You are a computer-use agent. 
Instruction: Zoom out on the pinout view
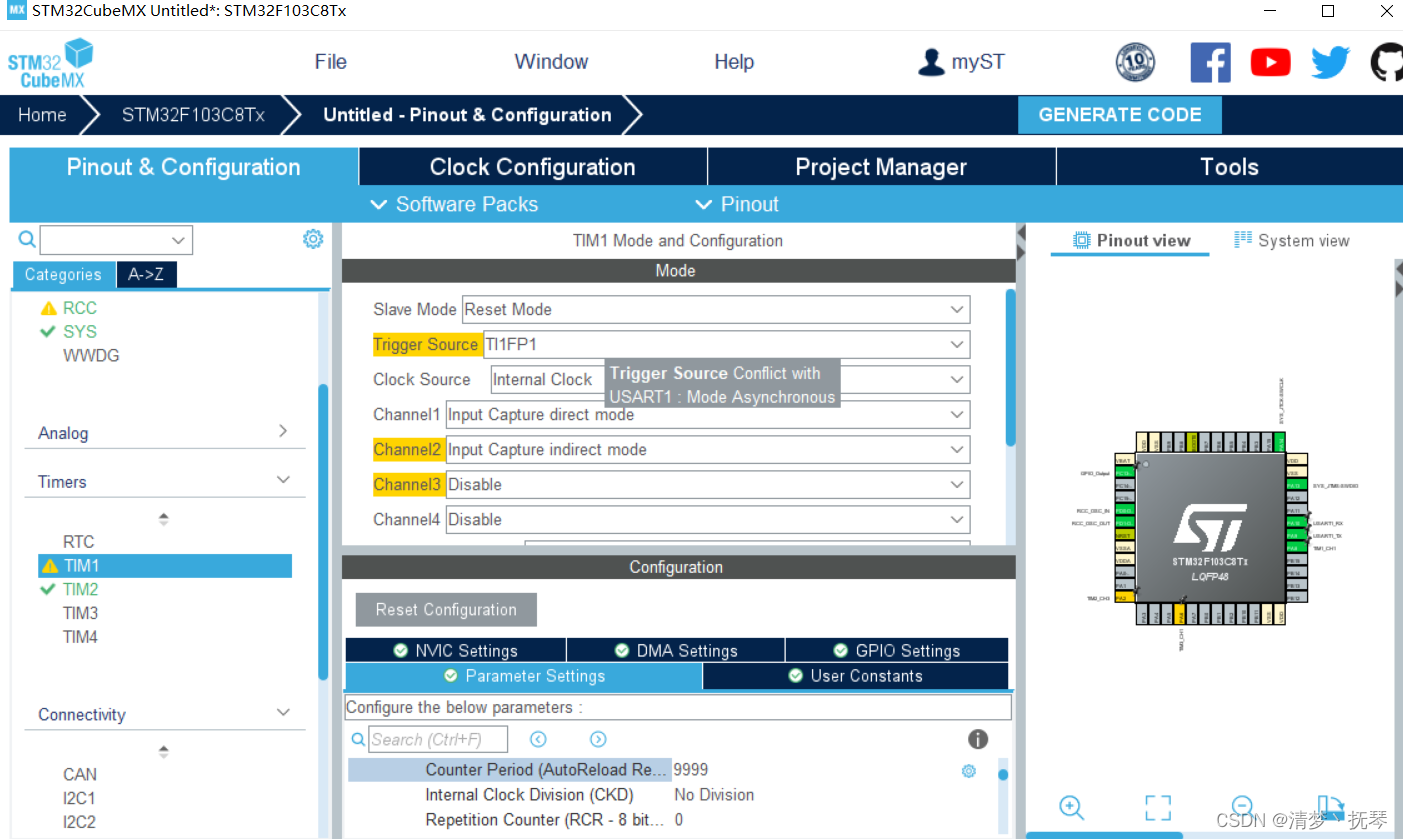point(1242,806)
